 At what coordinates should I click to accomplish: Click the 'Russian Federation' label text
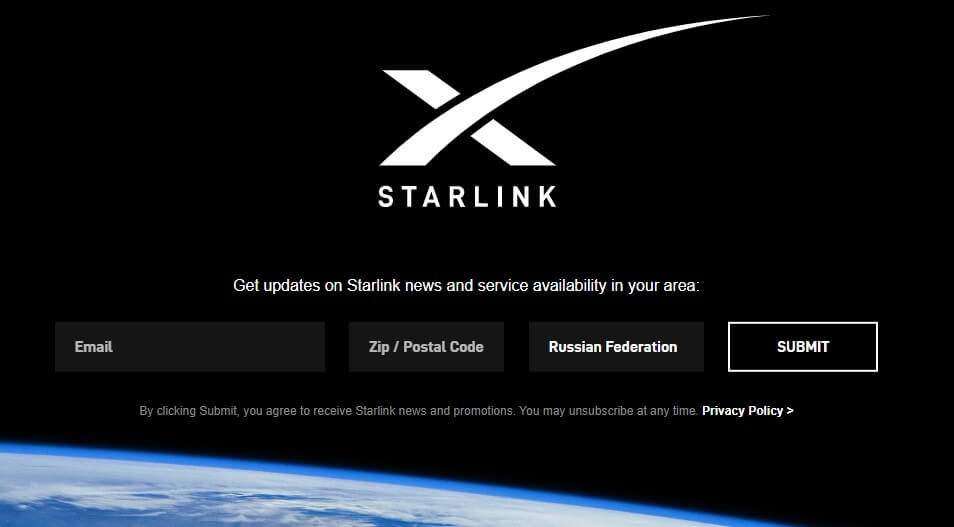(x=613, y=347)
